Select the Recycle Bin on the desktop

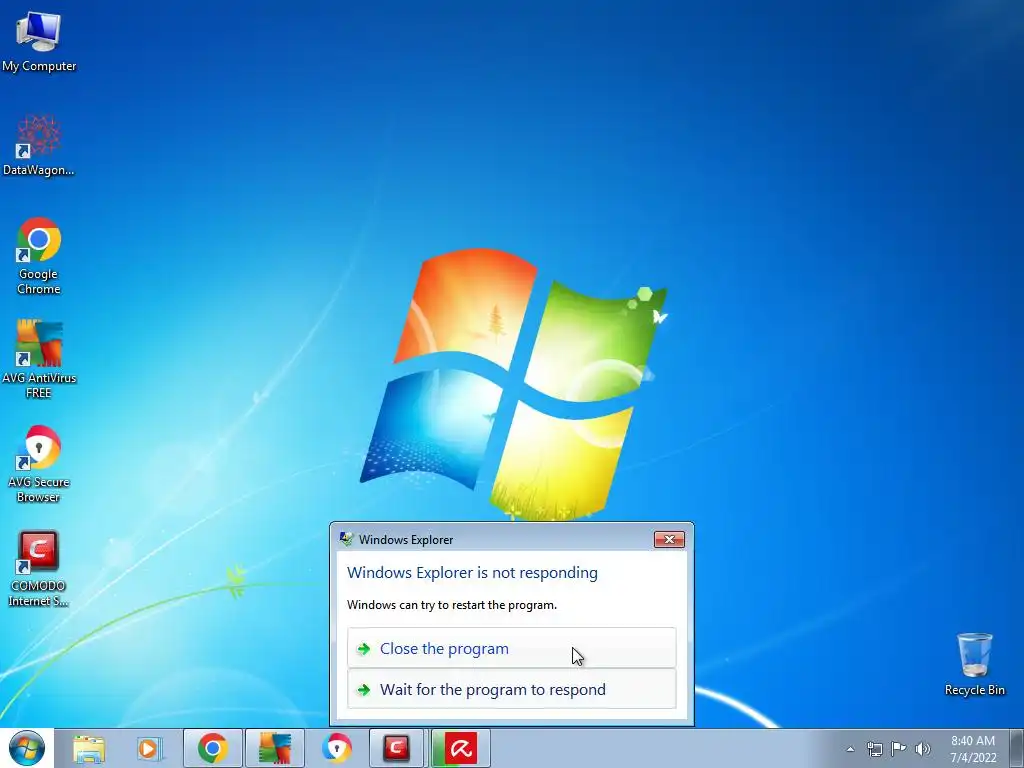coord(974,664)
